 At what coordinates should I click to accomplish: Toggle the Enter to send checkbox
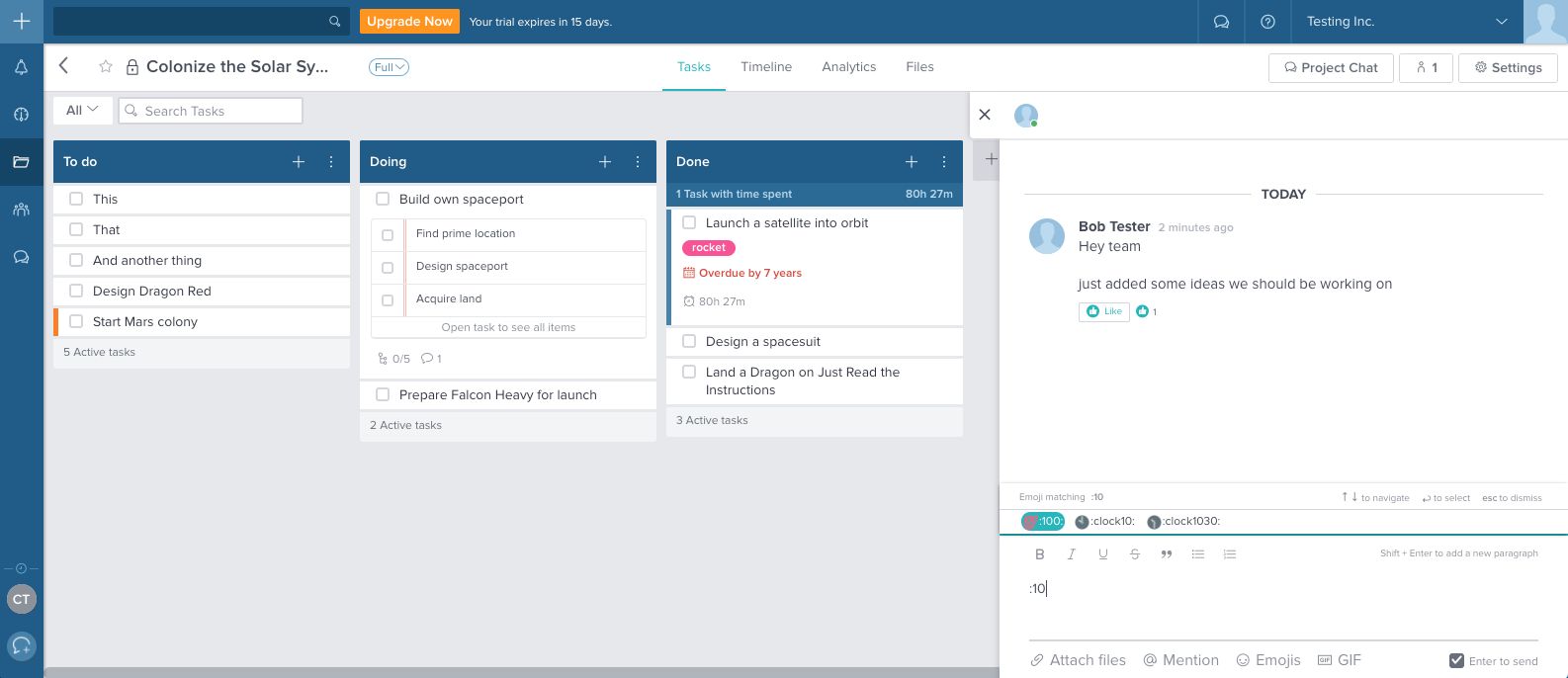(x=1456, y=660)
